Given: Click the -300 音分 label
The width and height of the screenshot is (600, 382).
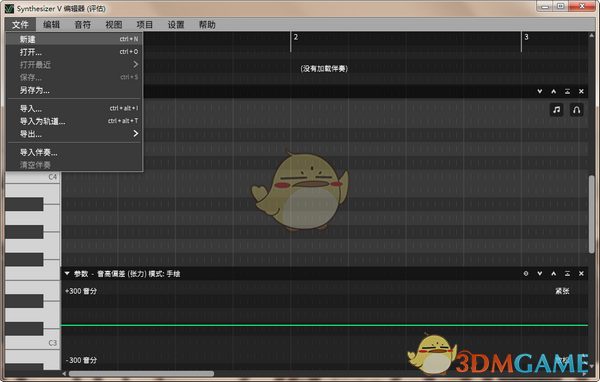Looking at the screenshot, I should [81, 360].
